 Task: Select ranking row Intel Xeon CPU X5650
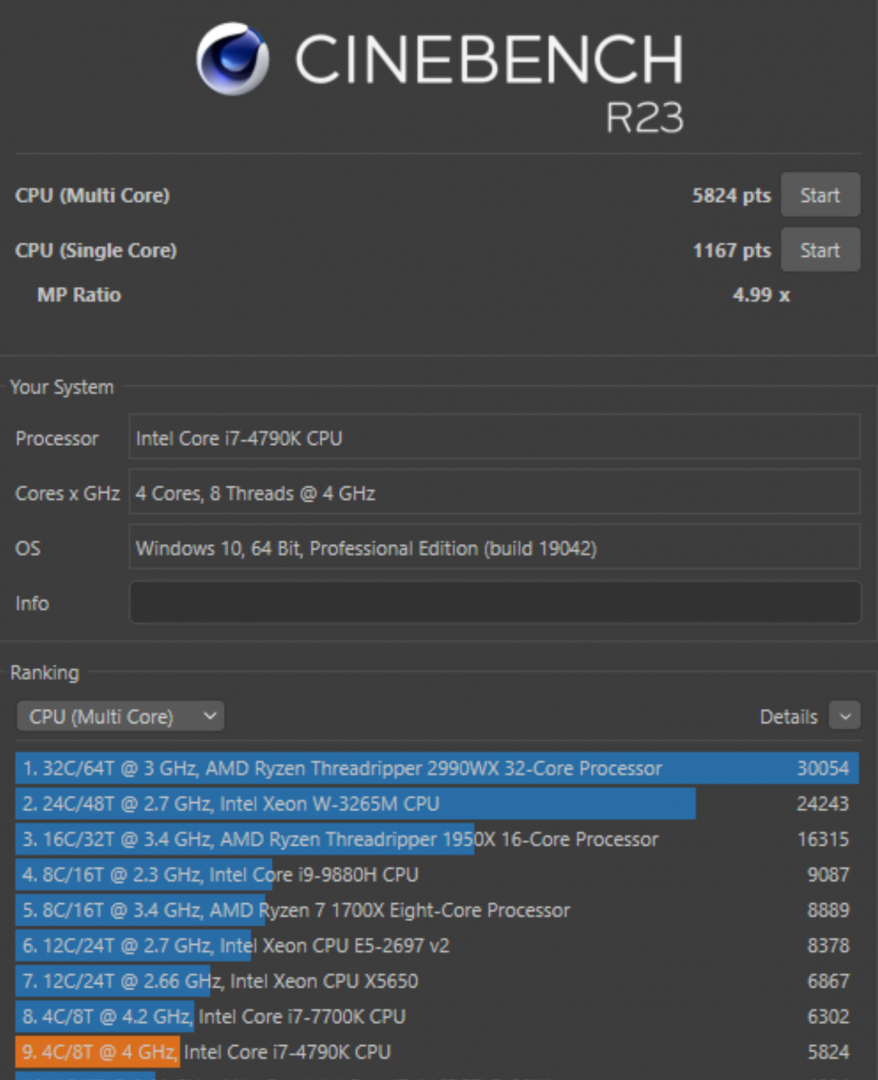coord(437,981)
